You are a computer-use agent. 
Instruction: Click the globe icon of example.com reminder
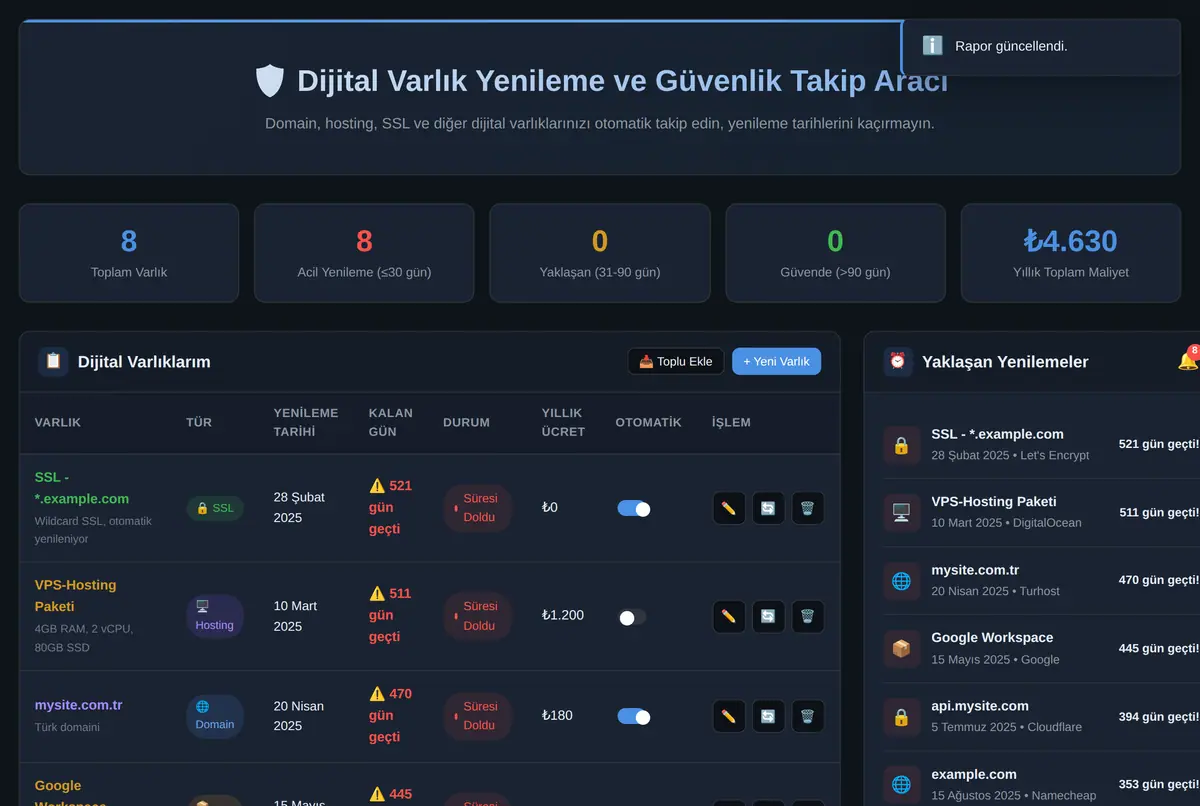[901, 785]
